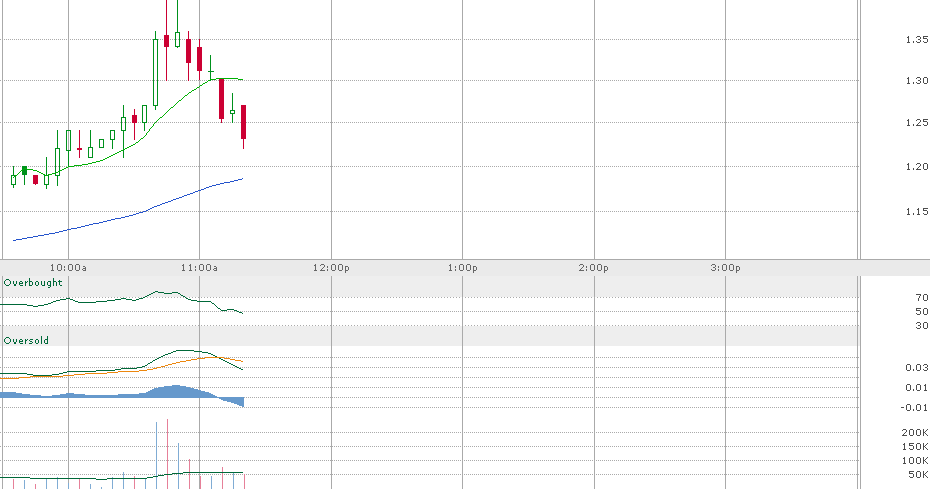Click the 10:00a time axis label

point(68,268)
